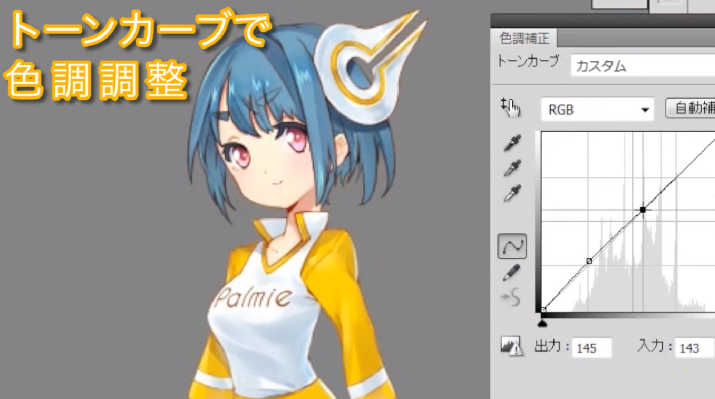Image resolution: width=715 pixels, height=399 pixels.
Task: Select the edit points curve tool
Action: [512, 246]
